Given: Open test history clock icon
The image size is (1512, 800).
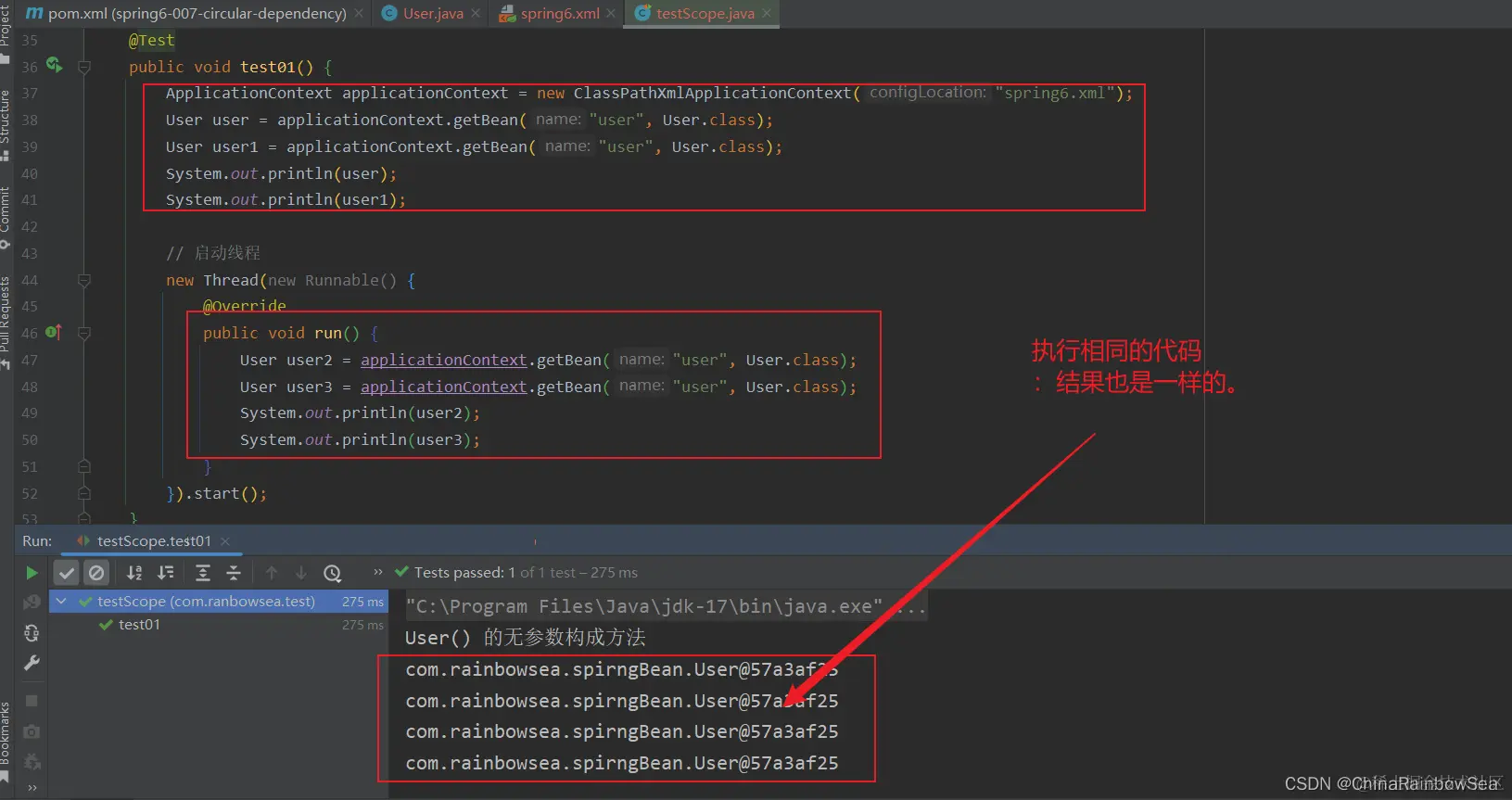Looking at the screenshot, I should (x=333, y=573).
